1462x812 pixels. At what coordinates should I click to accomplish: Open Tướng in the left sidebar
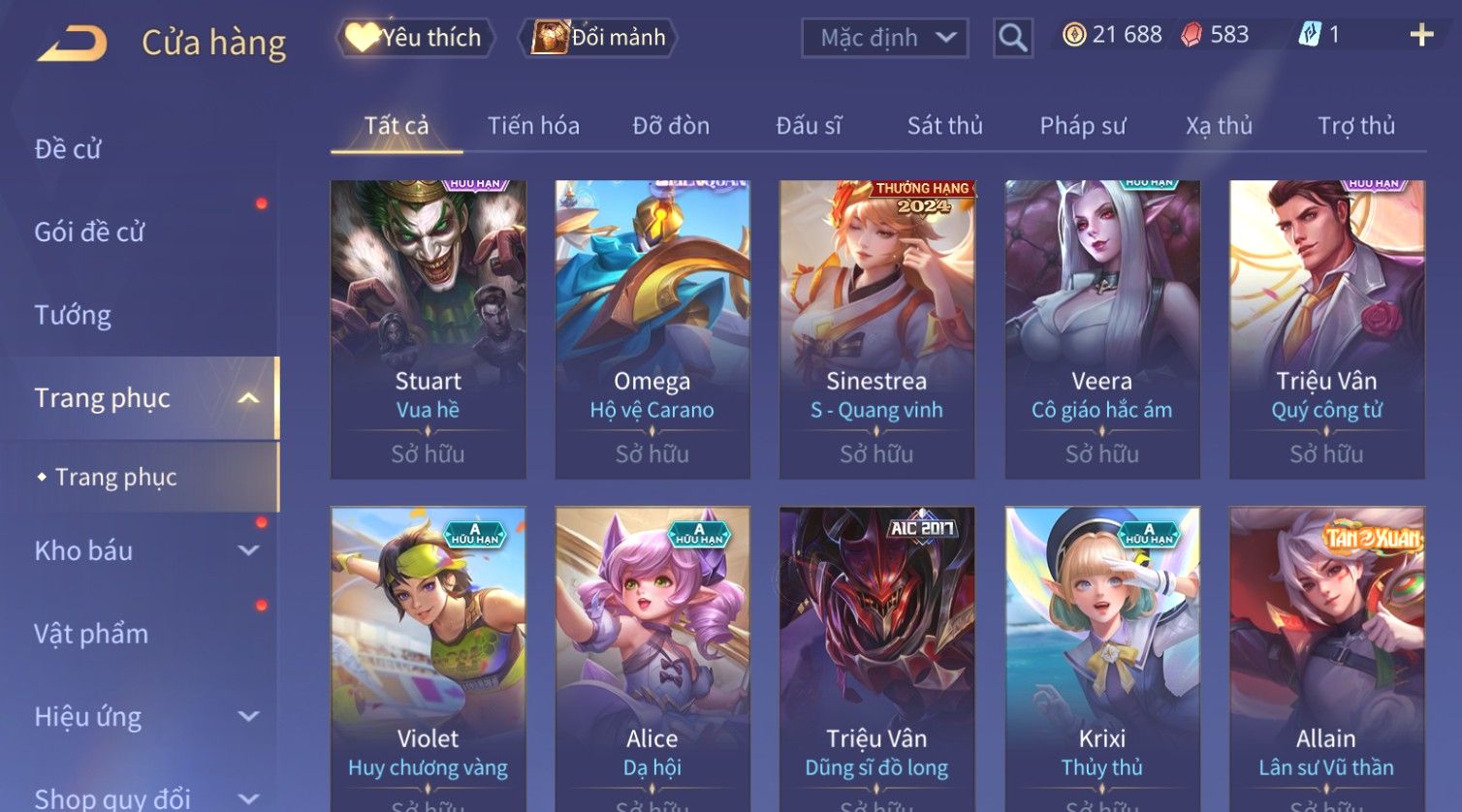73,315
